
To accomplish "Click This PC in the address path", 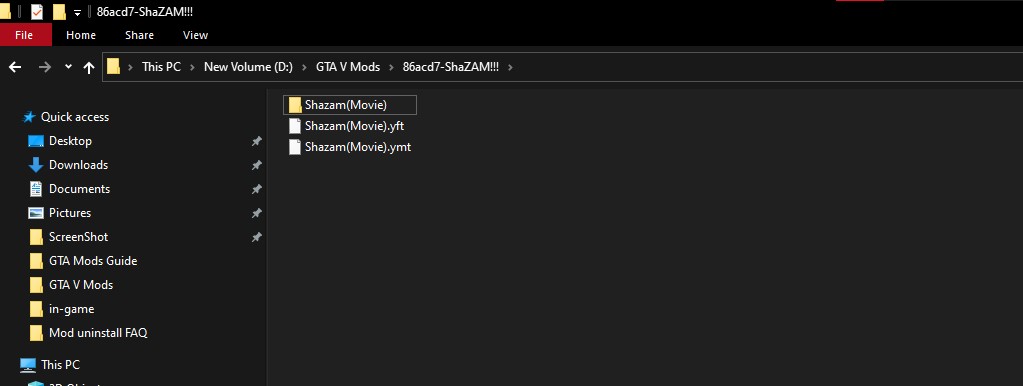I will [x=161, y=67].
